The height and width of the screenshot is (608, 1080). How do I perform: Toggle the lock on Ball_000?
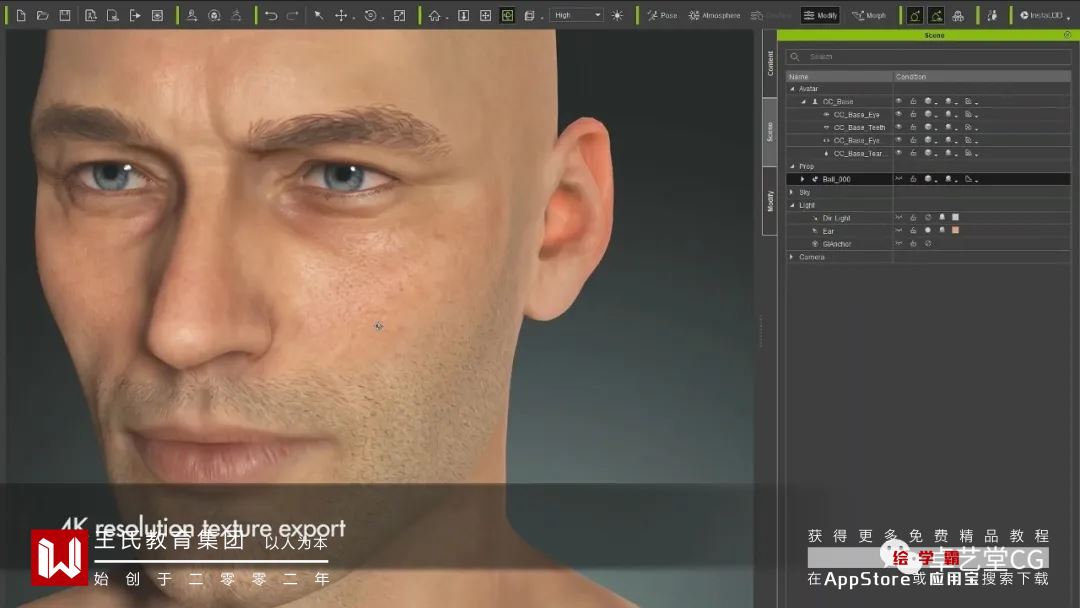913,179
